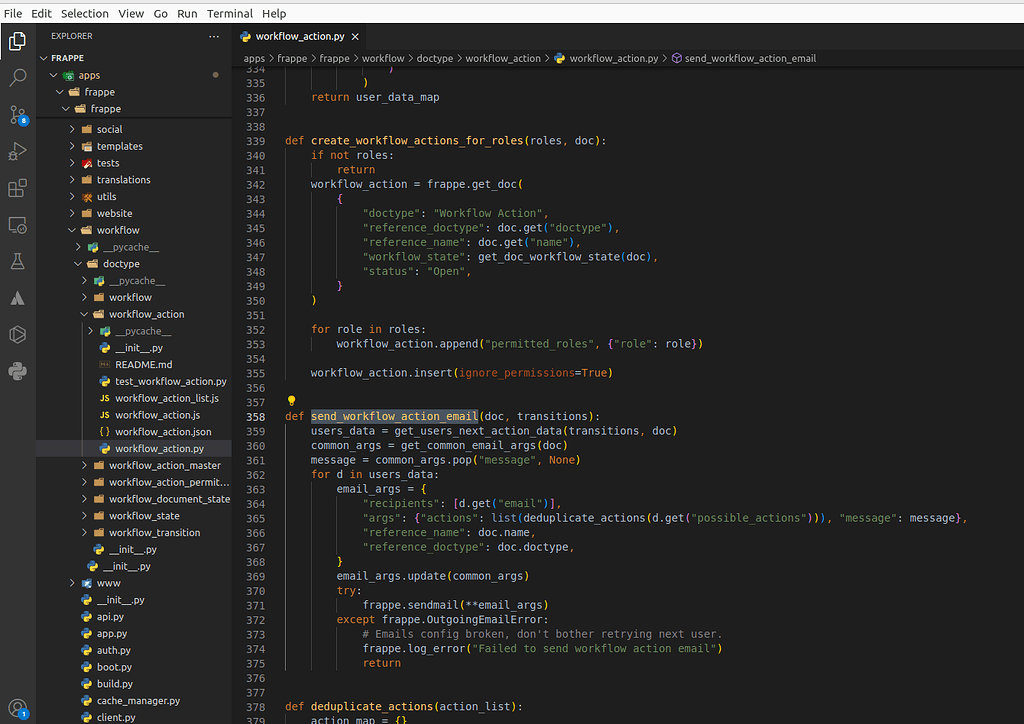1024x724 pixels.
Task: Click the lightbulb code action on line 357
Action: coord(291,400)
